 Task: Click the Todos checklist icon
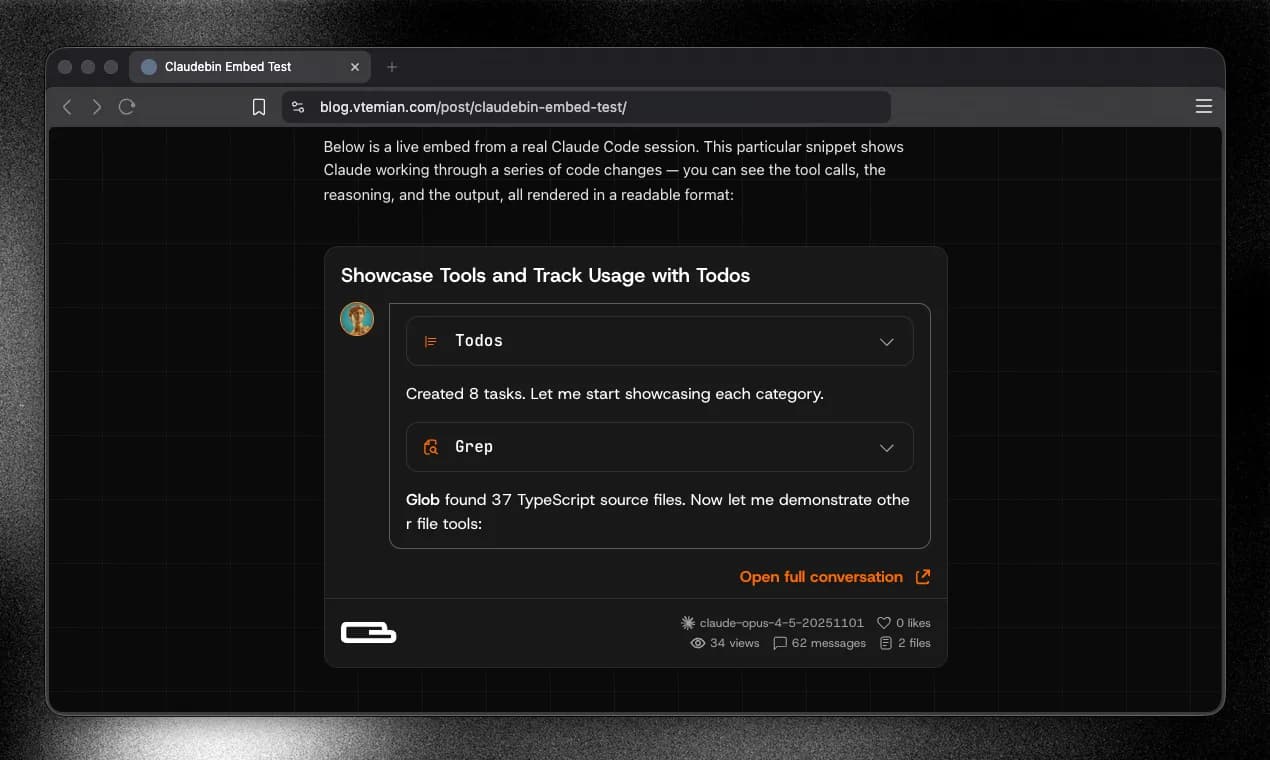[430, 340]
